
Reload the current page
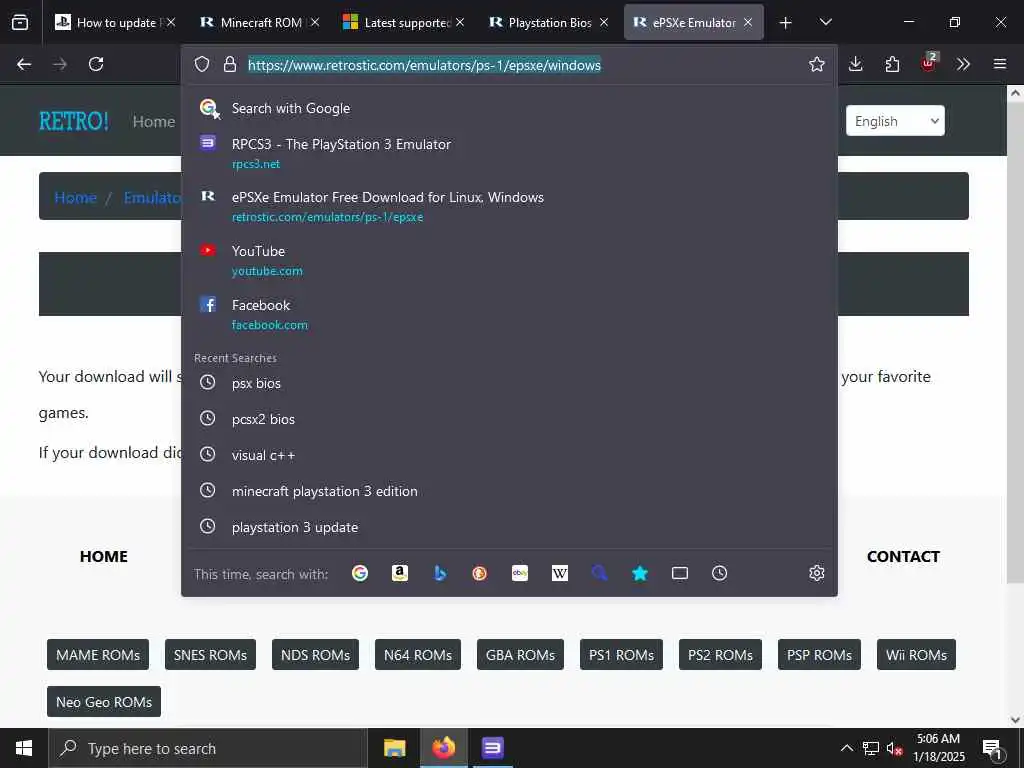pos(96,64)
